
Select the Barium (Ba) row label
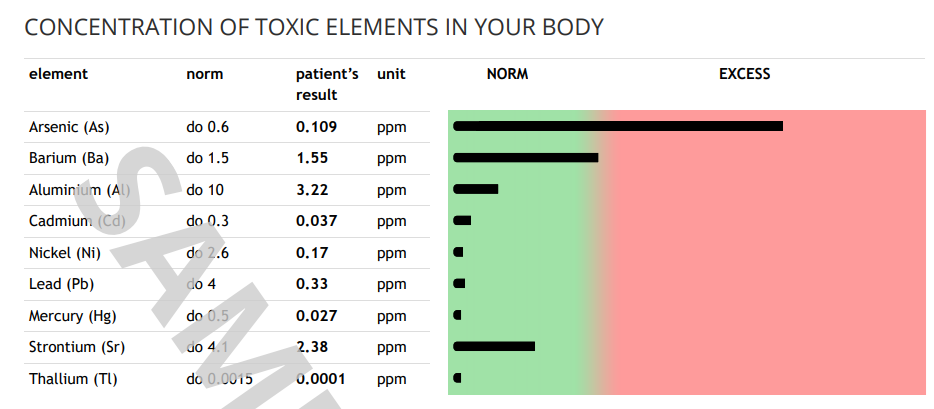(69, 158)
